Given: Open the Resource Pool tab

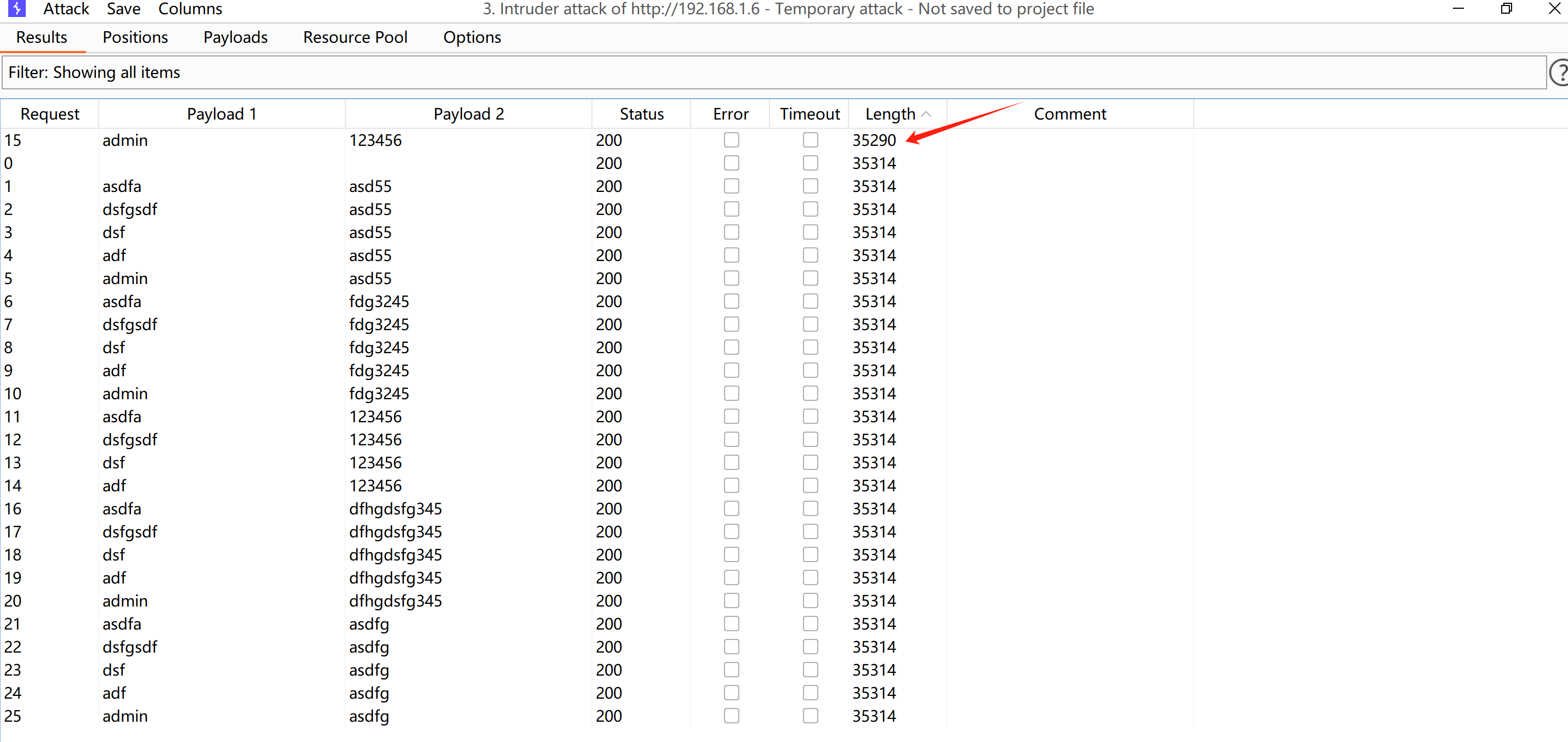Looking at the screenshot, I should [355, 37].
